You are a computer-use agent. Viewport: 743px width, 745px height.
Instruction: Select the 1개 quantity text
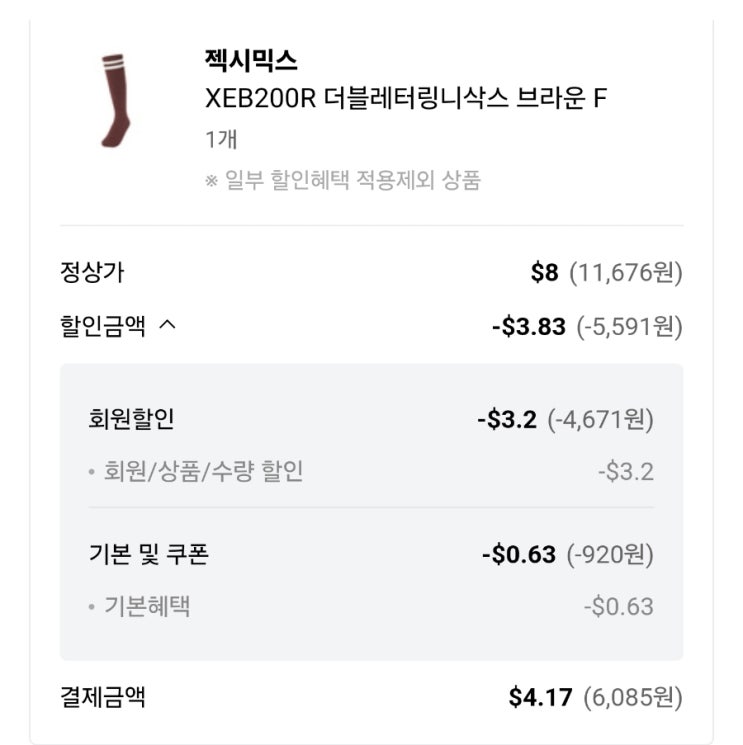tap(220, 139)
